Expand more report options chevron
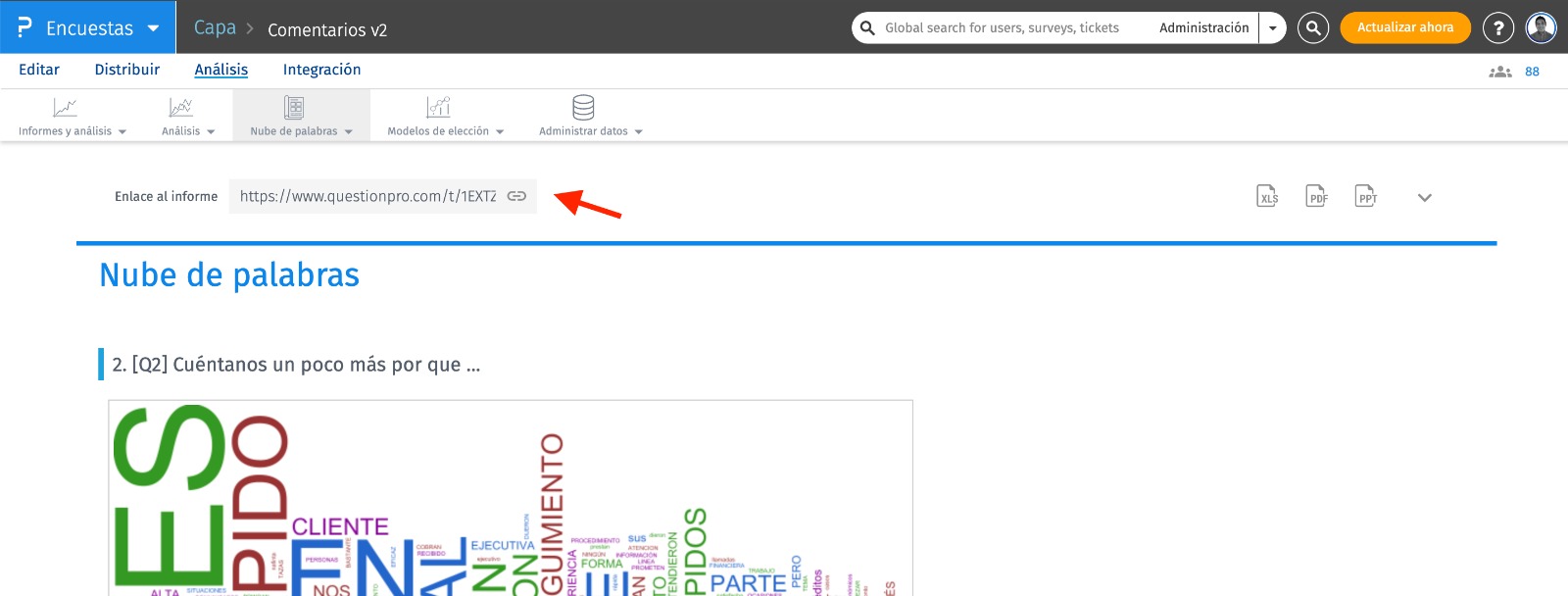 (1425, 197)
